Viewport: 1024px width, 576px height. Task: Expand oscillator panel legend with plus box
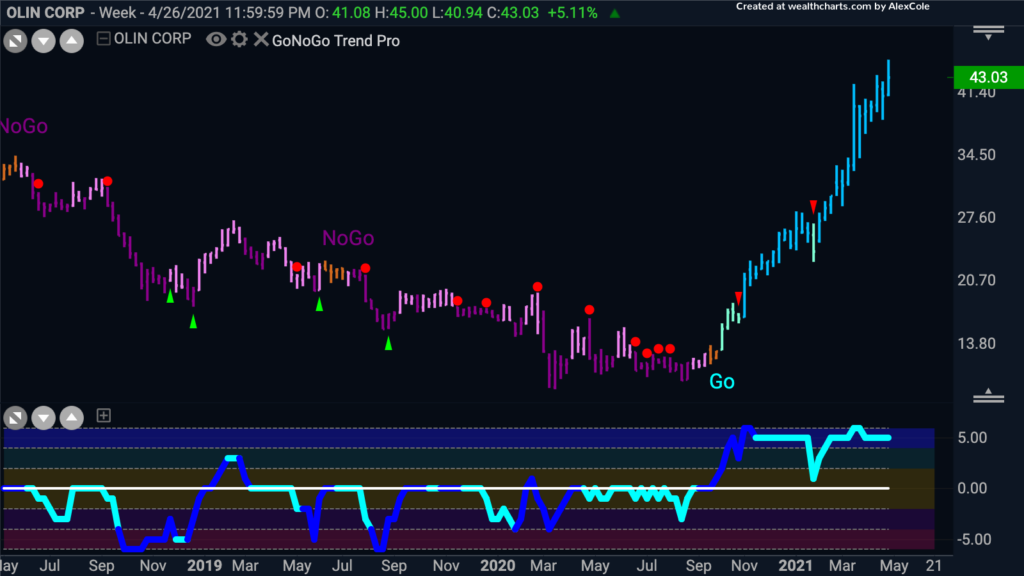pos(103,415)
